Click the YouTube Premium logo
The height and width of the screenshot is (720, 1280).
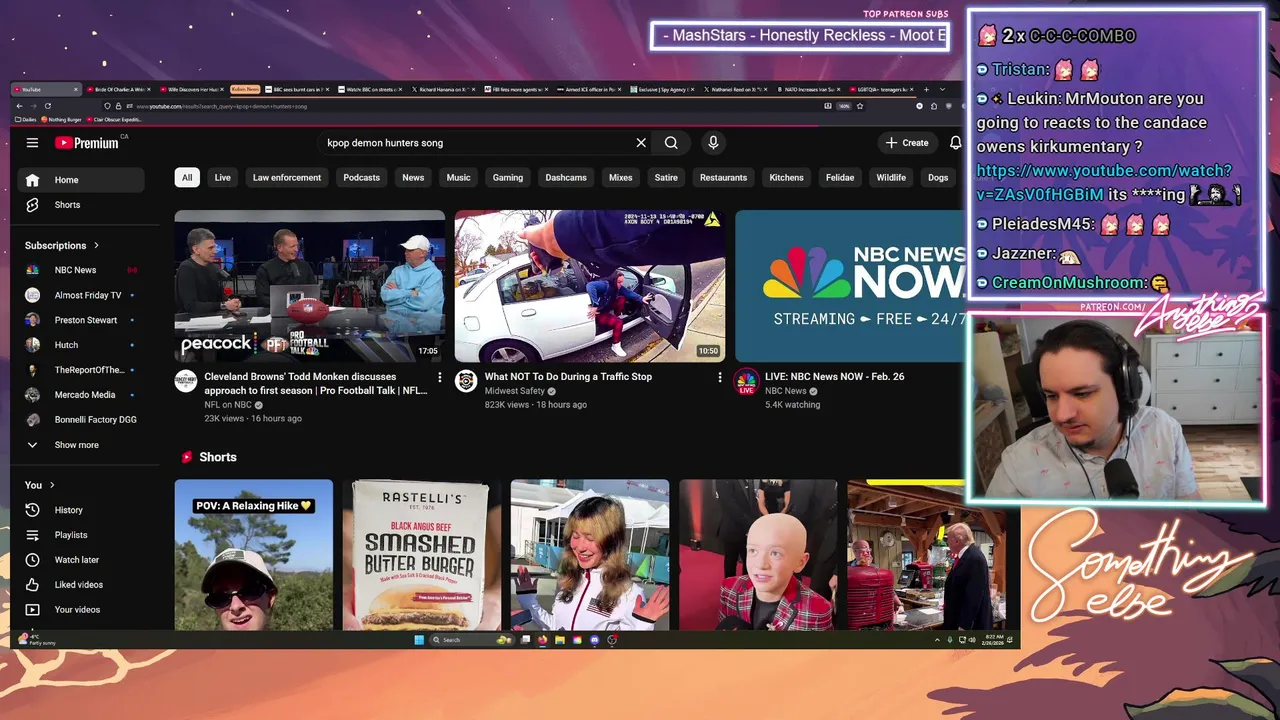87,143
